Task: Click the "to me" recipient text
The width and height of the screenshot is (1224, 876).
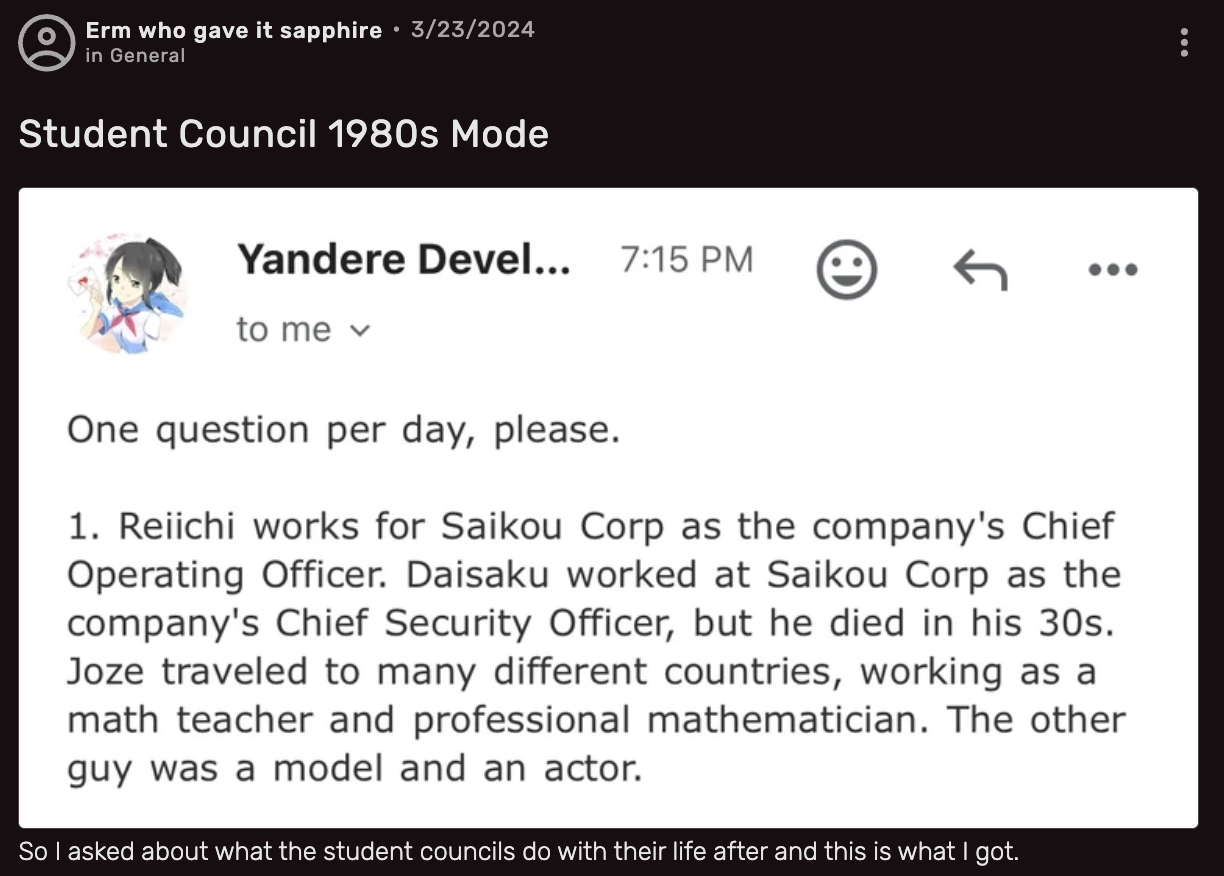Action: 284,329
